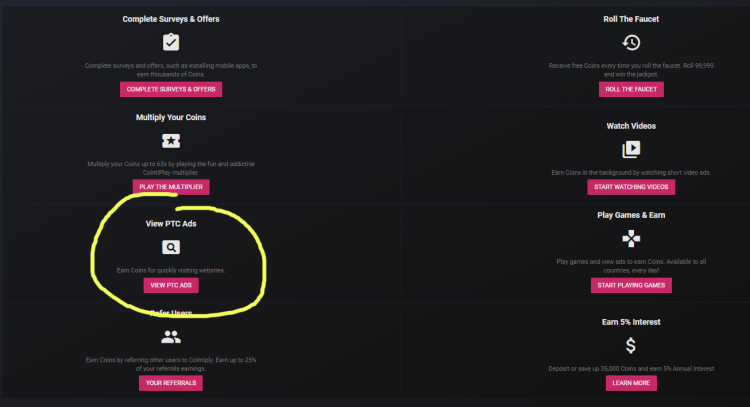Screen dimensions: 750x407
Task: Open Complete Surveys & Offers button
Action: coord(171,89)
